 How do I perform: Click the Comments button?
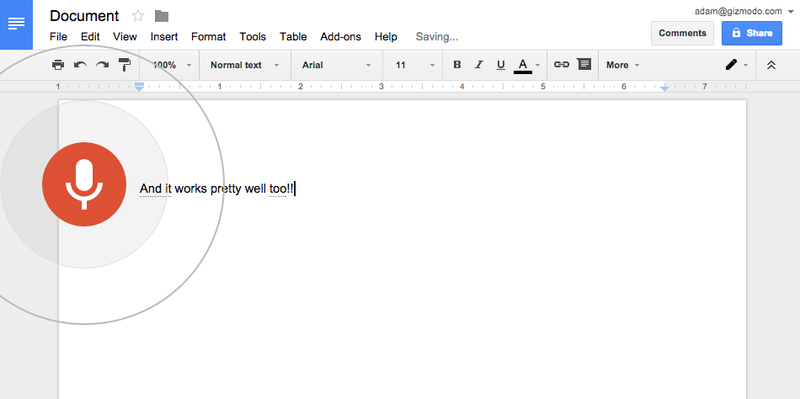click(x=682, y=33)
